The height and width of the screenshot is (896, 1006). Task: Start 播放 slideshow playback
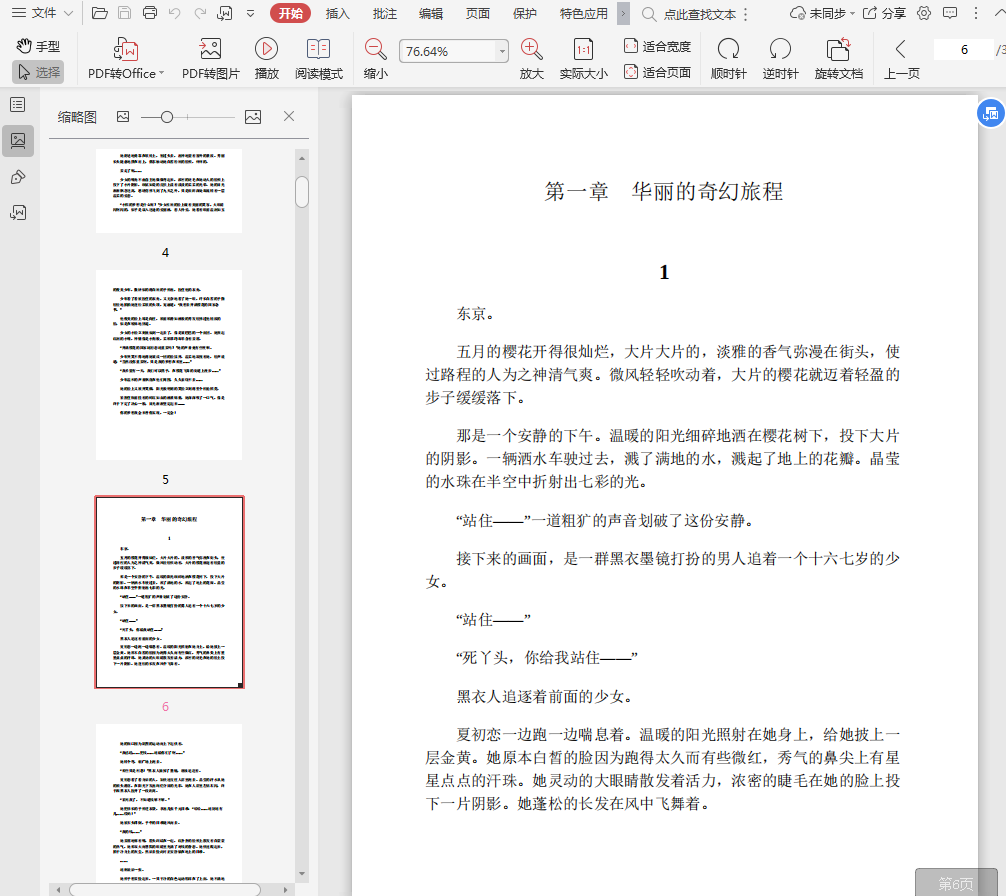click(266, 58)
